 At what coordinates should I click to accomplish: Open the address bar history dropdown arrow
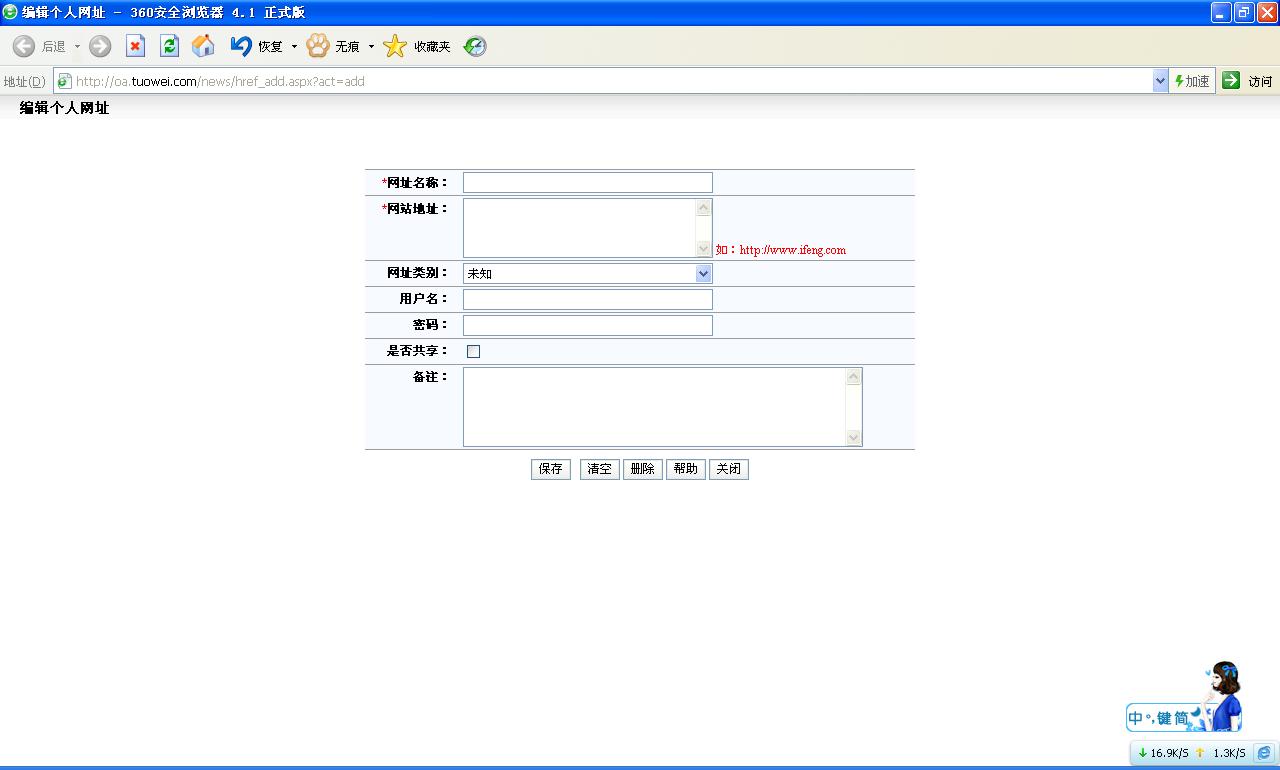coord(1160,81)
